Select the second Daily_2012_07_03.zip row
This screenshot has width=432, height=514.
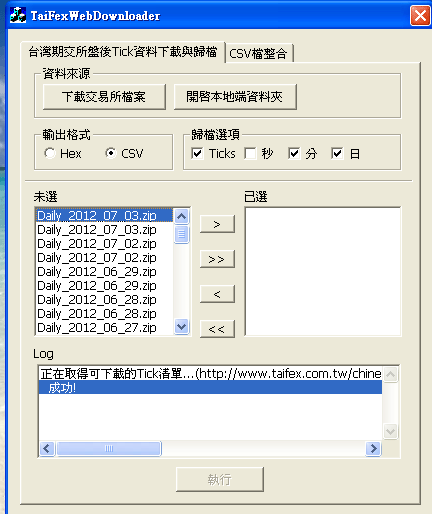pyautogui.click(x=104, y=230)
